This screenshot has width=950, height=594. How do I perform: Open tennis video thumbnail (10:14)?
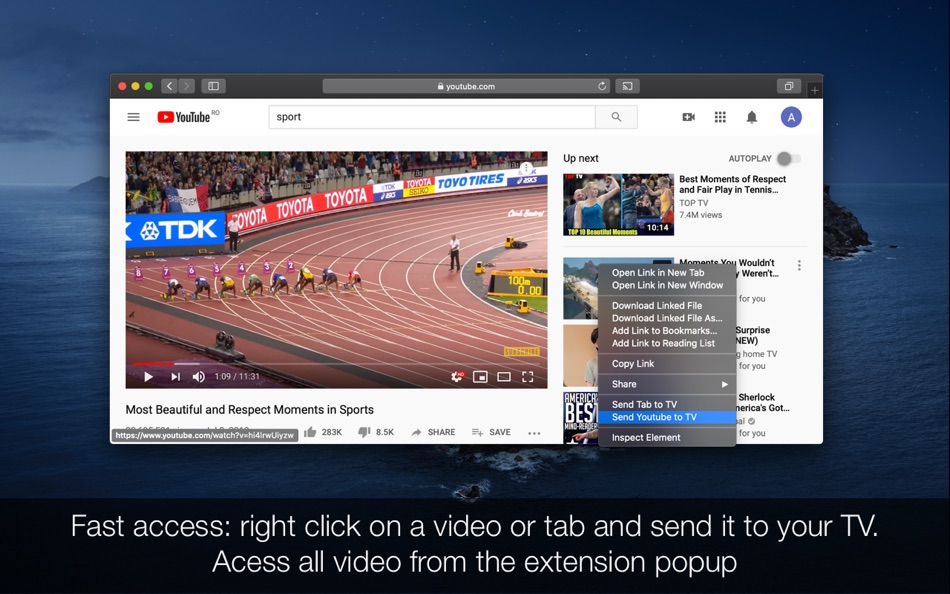pyautogui.click(x=618, y=205)
